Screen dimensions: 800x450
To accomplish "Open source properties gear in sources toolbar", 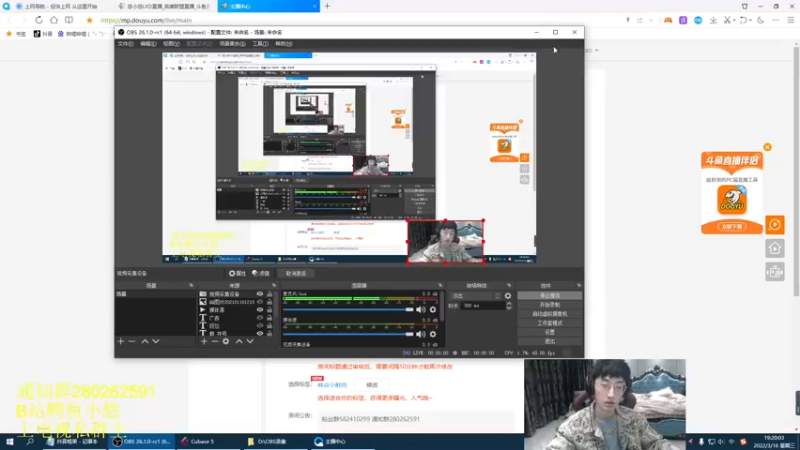I will [x=226, y=341].
